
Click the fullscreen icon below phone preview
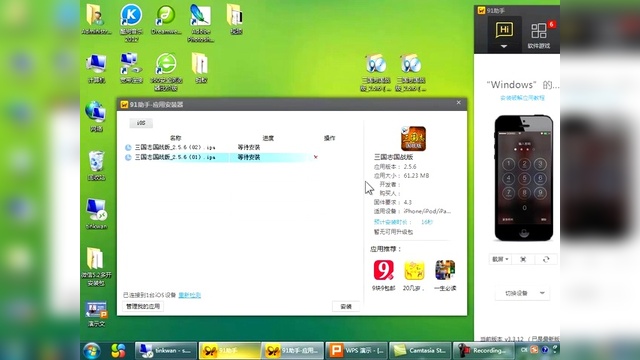523,259
